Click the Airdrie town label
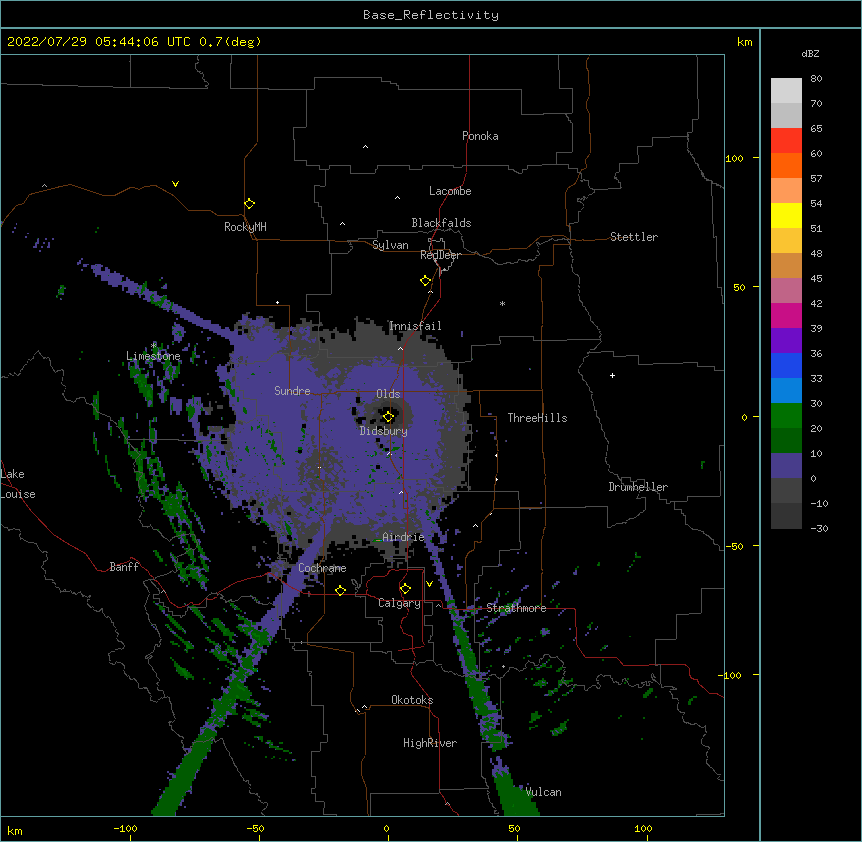The width and height of the screenshot is (862, 842). click(x=403, y=537)
